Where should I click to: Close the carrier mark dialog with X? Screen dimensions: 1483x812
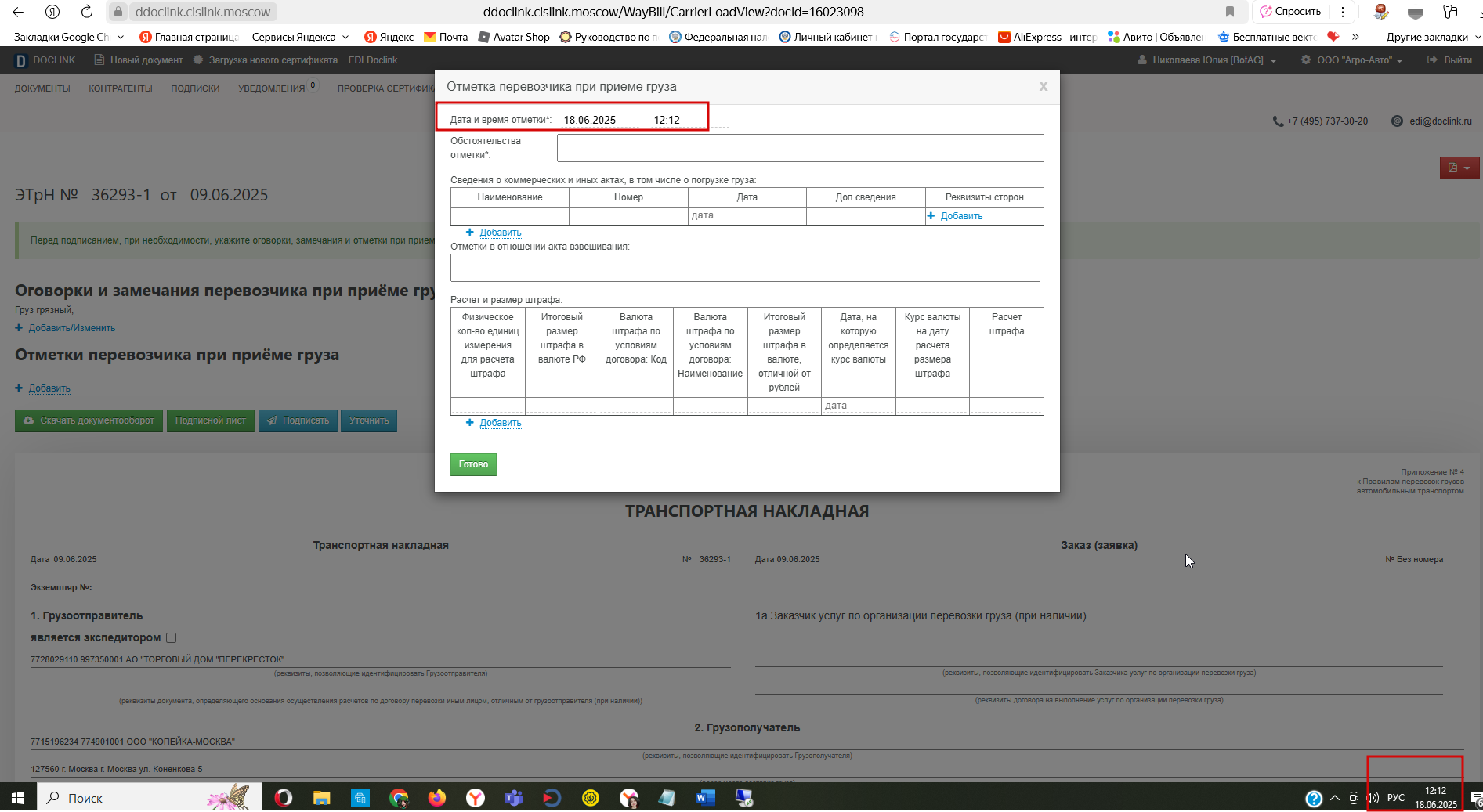click(x=1044, y=87)
